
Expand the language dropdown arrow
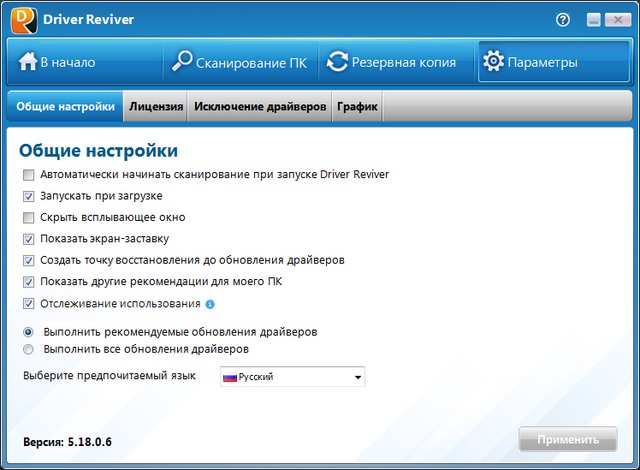357,377
